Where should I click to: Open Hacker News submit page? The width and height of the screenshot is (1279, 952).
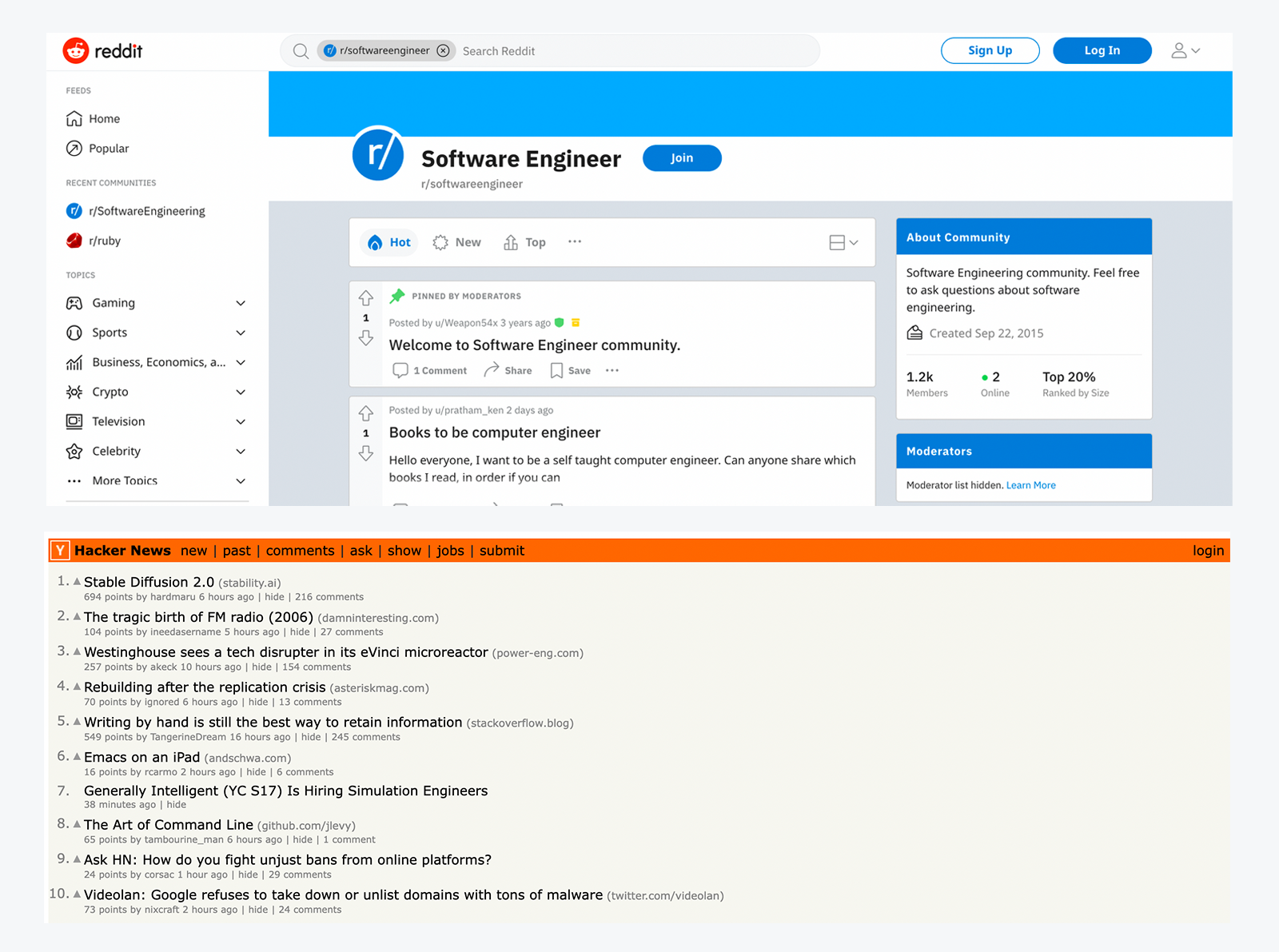coord(502,551)
